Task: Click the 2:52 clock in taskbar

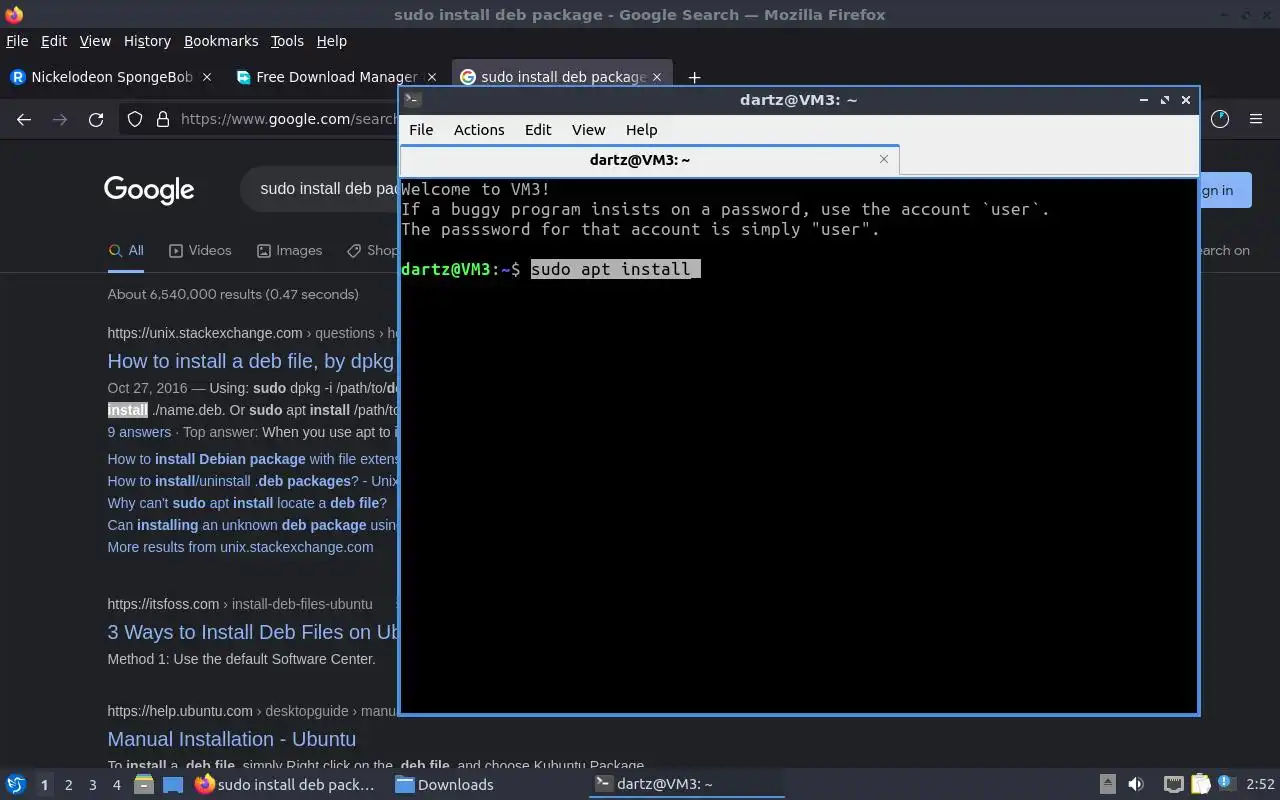Action: click(1260, 785)
